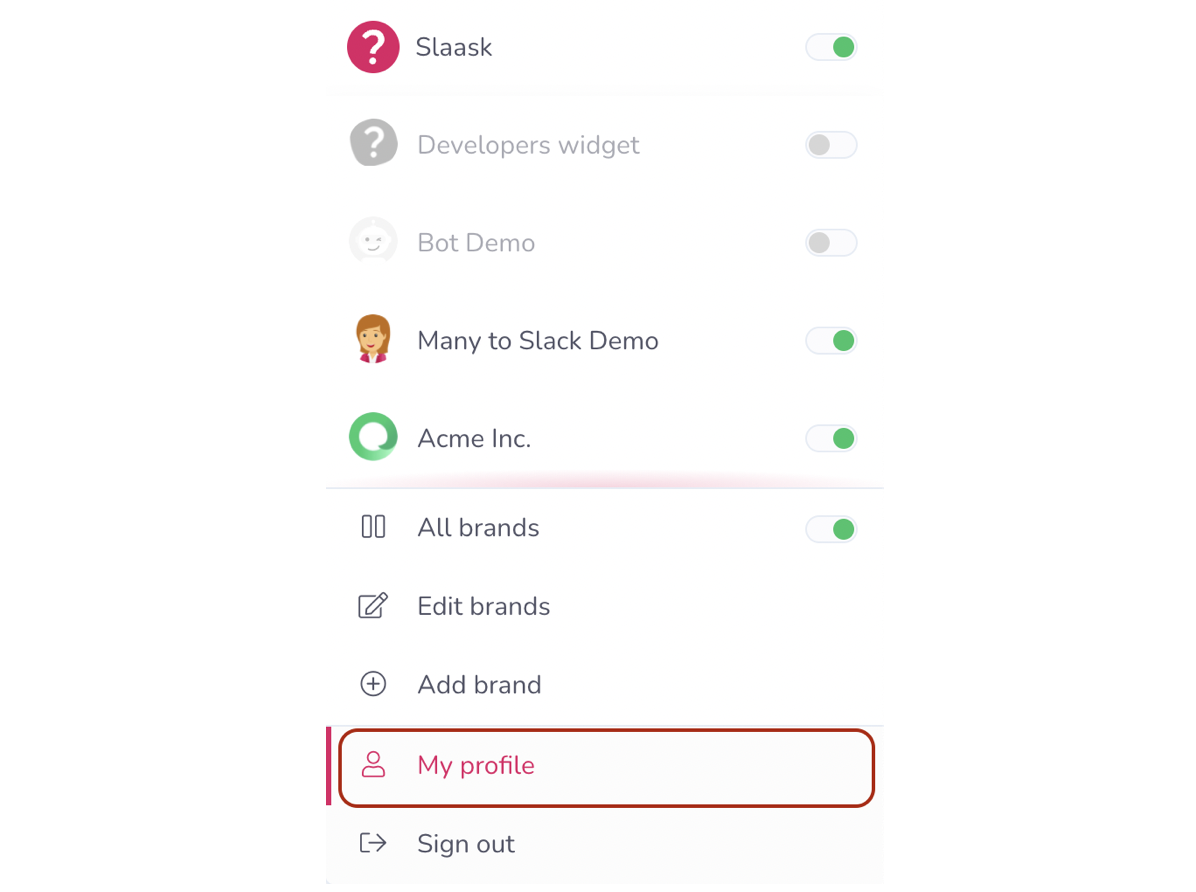The image size is (1196, 892).
Task: Turn on the Bot Demo toggle
Action: click(832, 243)
